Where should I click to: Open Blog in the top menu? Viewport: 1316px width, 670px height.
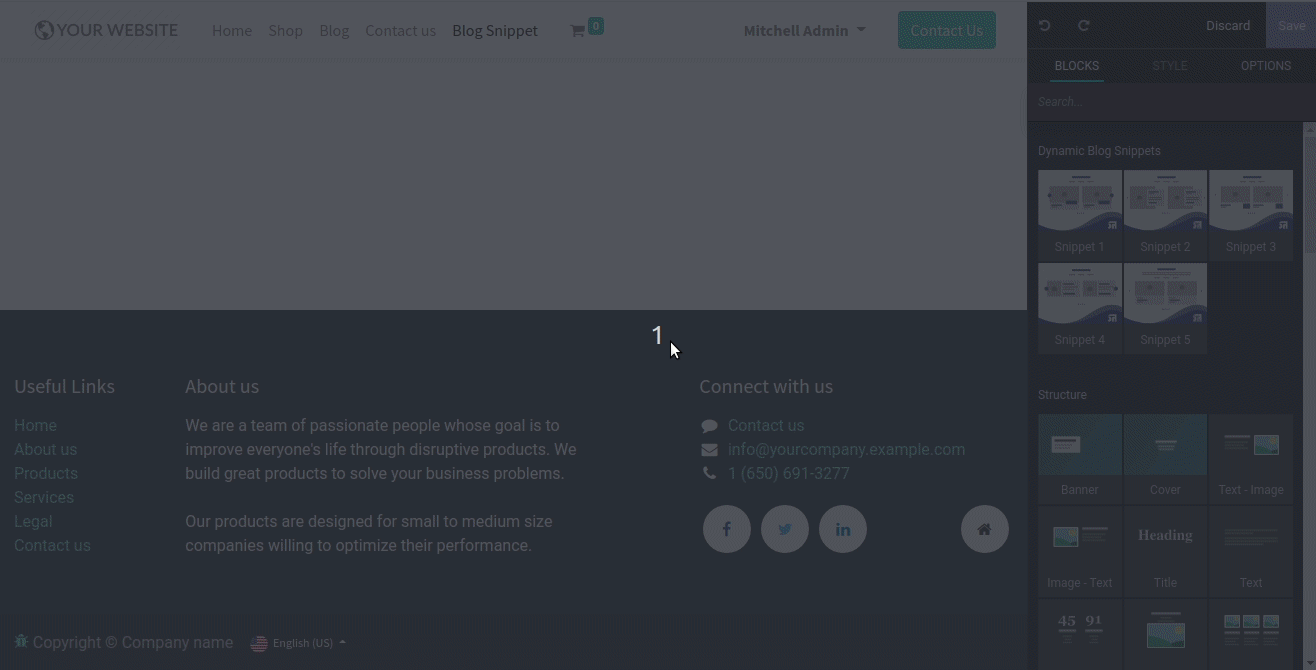334,30
